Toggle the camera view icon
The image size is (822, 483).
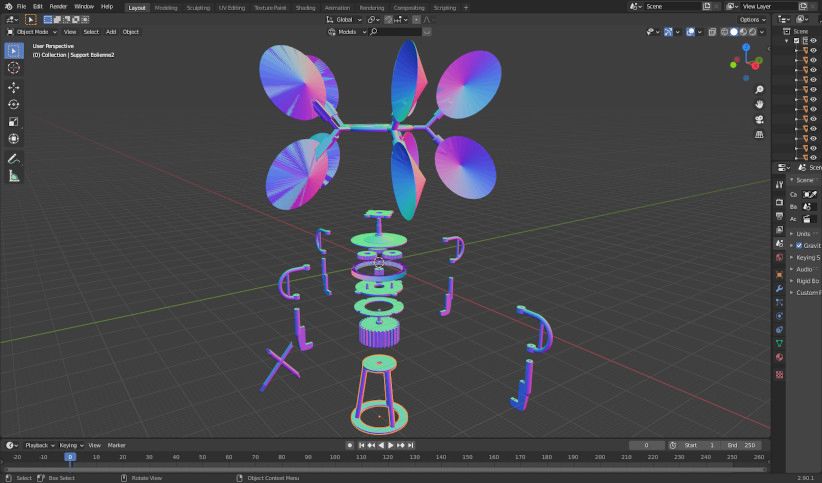[x=759, y=120]
